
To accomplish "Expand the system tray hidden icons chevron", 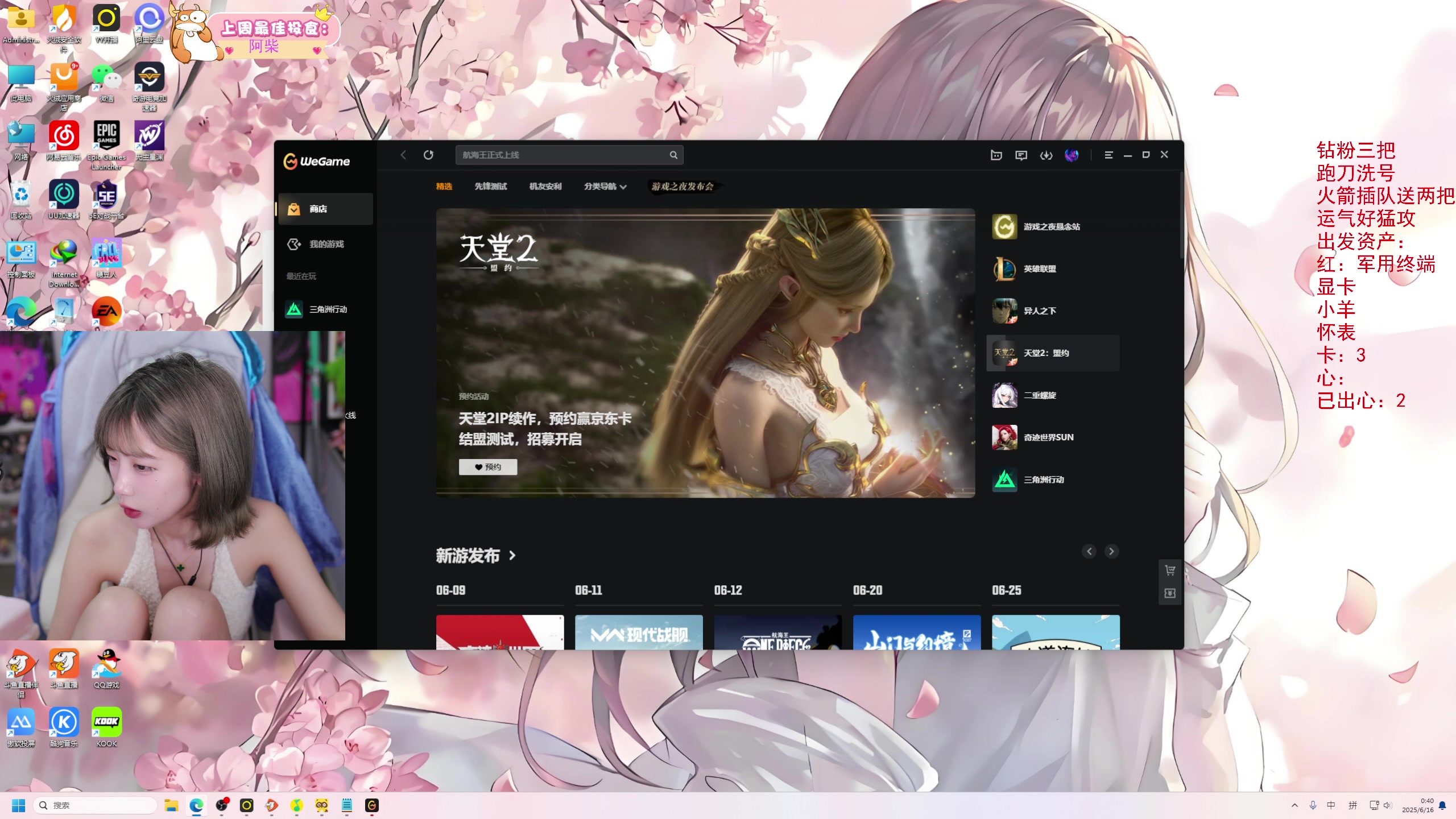I will pyautogui.click(x=1294, y=805).
